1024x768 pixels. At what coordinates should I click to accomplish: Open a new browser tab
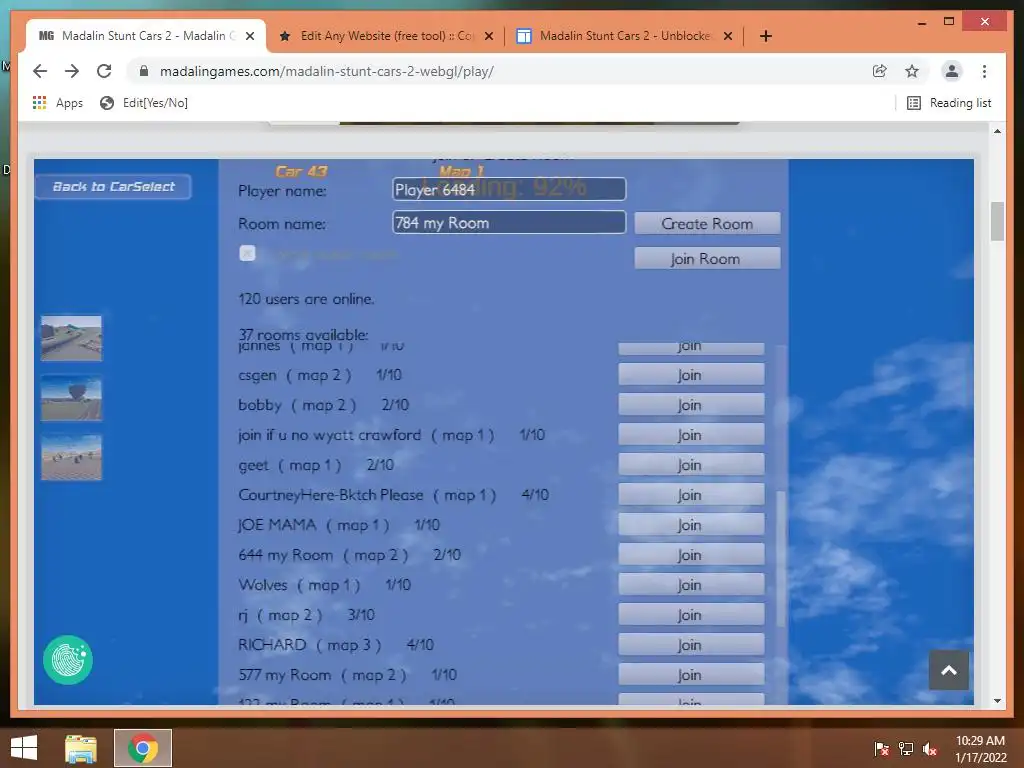(x=766, y=36)
